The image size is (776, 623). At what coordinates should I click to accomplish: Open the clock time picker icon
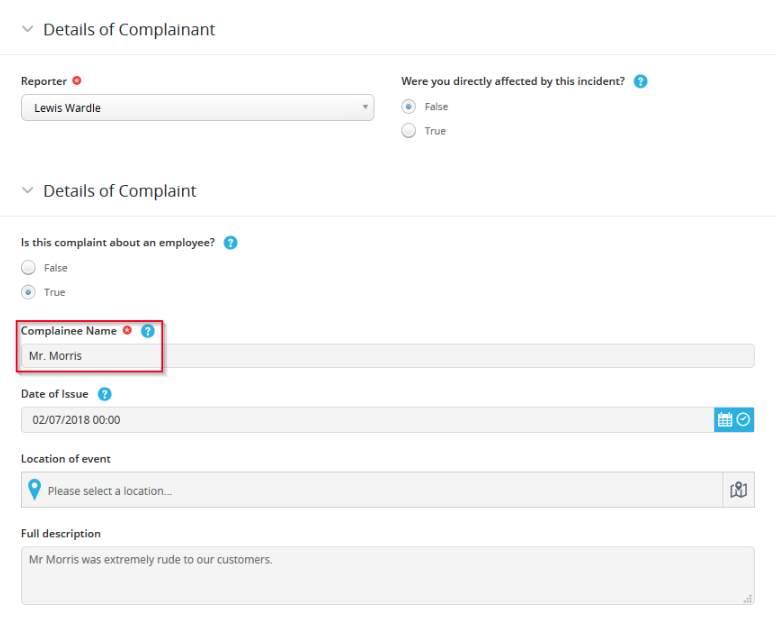(743, 420)
